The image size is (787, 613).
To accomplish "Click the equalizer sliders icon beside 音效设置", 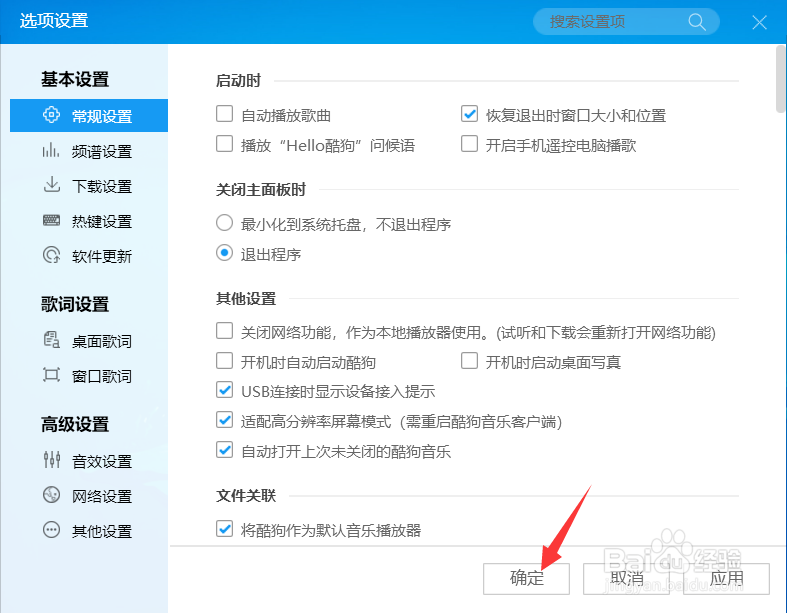I will coord(51,459).
